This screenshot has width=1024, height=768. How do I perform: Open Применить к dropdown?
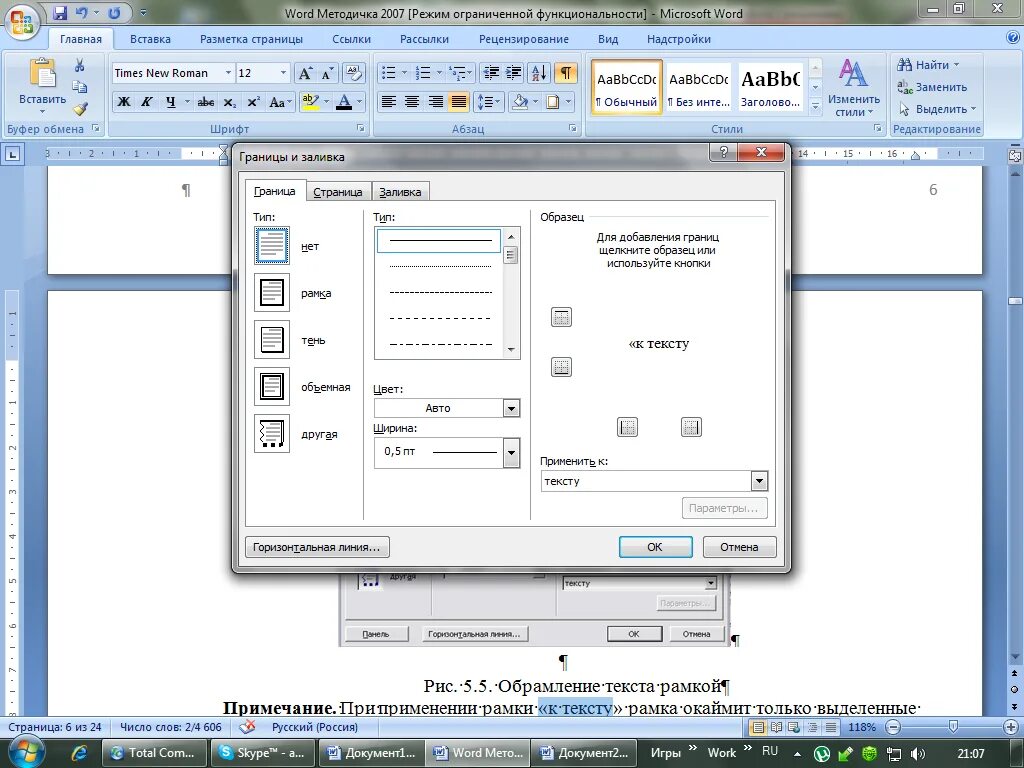[759, 481]
